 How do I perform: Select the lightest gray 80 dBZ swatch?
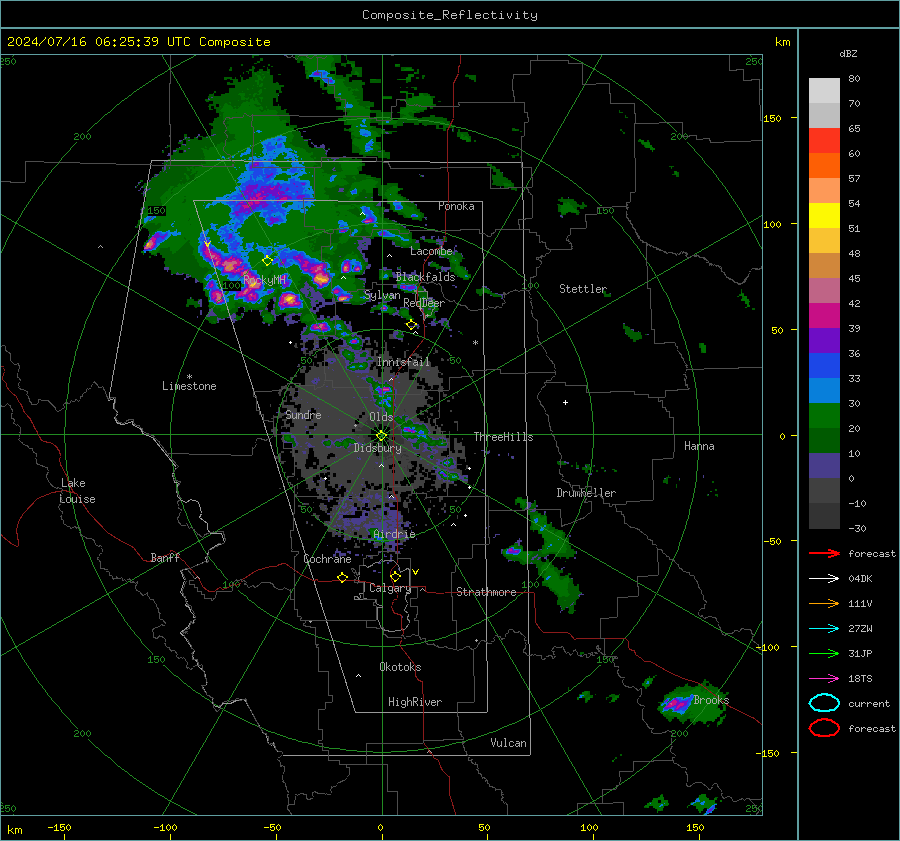click(824, 91)
